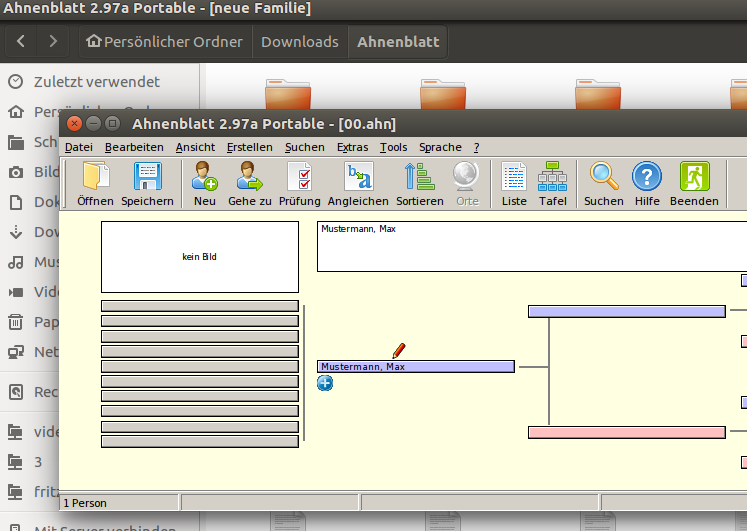This screenshot has width=747, height=531.
Task: Open the Ansicht menu
Action: [195, 147]
